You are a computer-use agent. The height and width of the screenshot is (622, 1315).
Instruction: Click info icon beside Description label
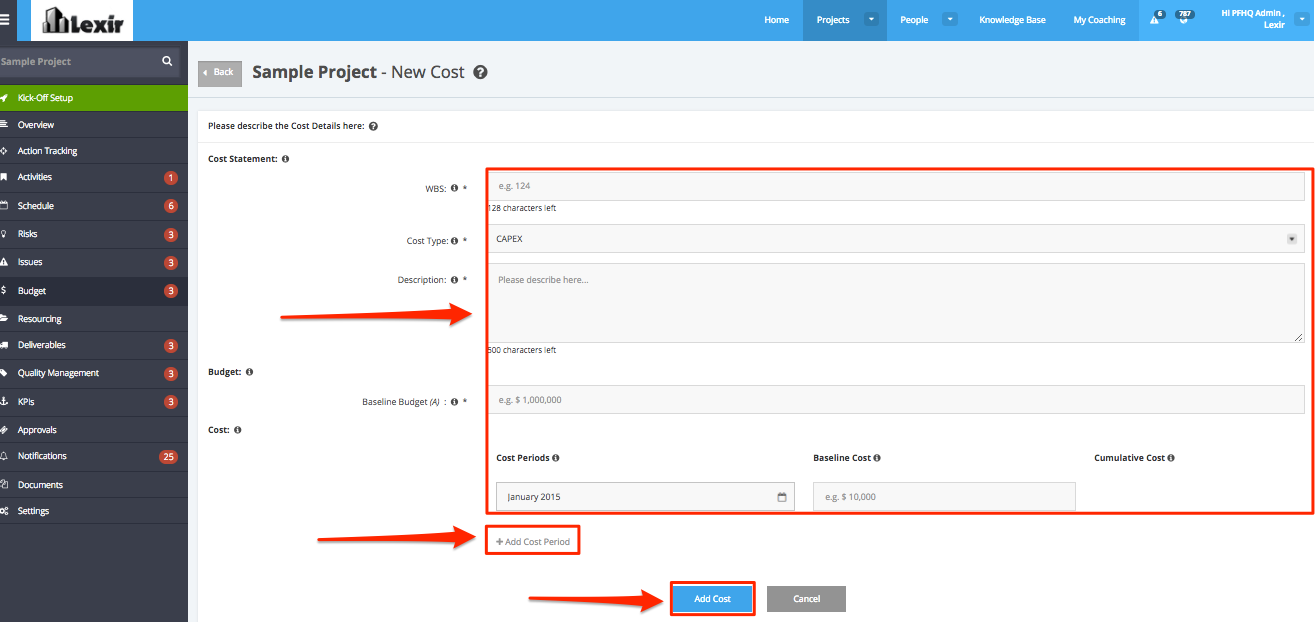(454, 280)
